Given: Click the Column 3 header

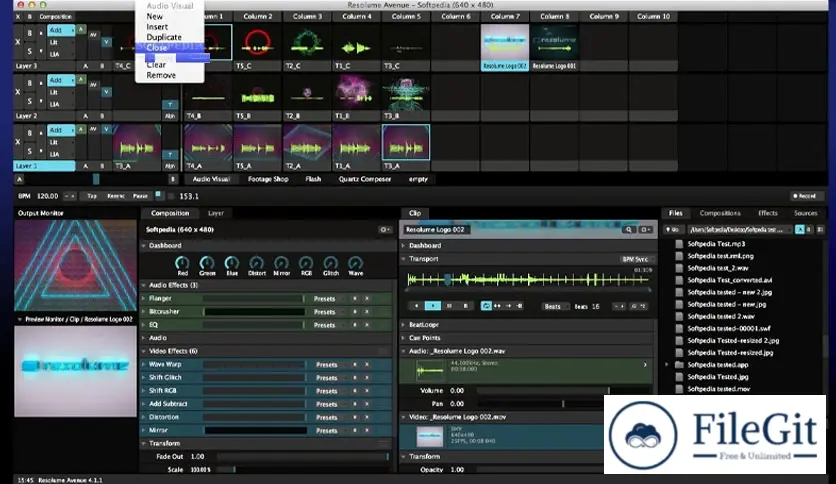Looking at the screenshot, I should pyautogui.click(x=308, y=17).
